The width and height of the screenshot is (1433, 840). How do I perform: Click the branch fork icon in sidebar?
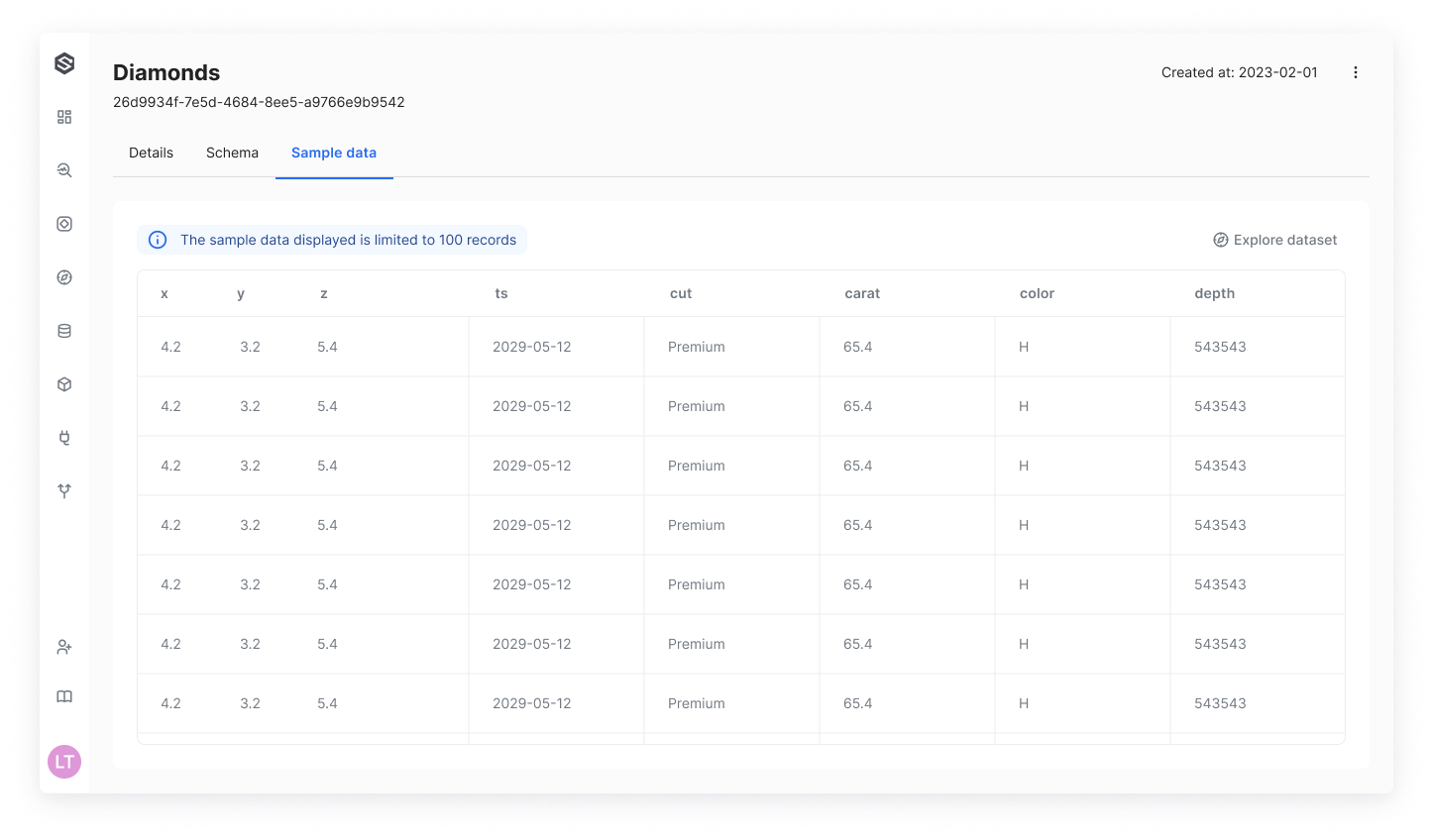(64, 491)
